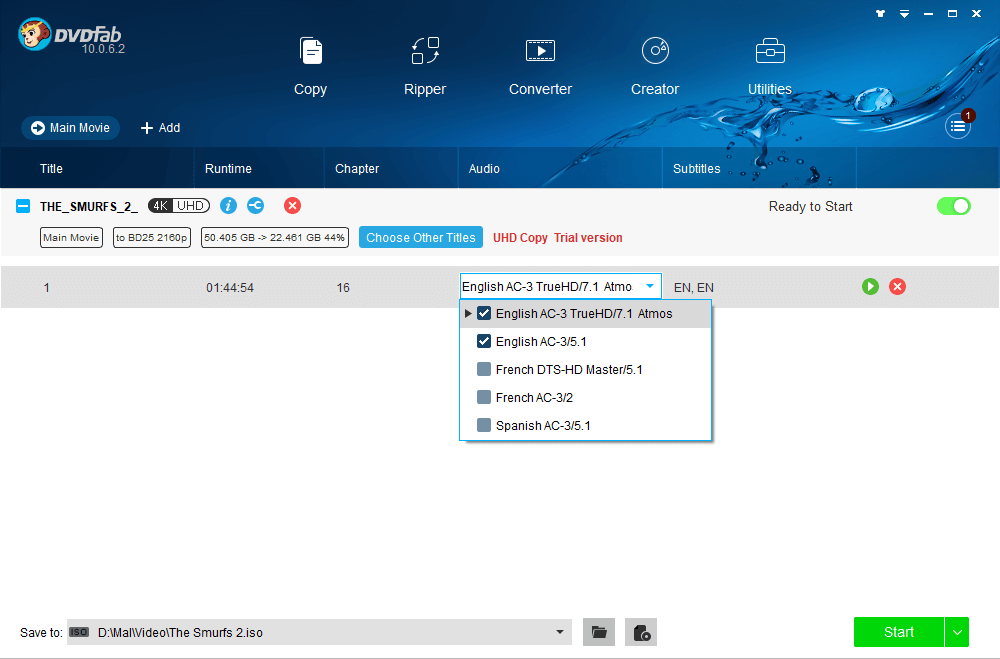Delete title 1 with red X
Image resolution: width=1000 pixels, height=659 pixels.
pos(897,286)
